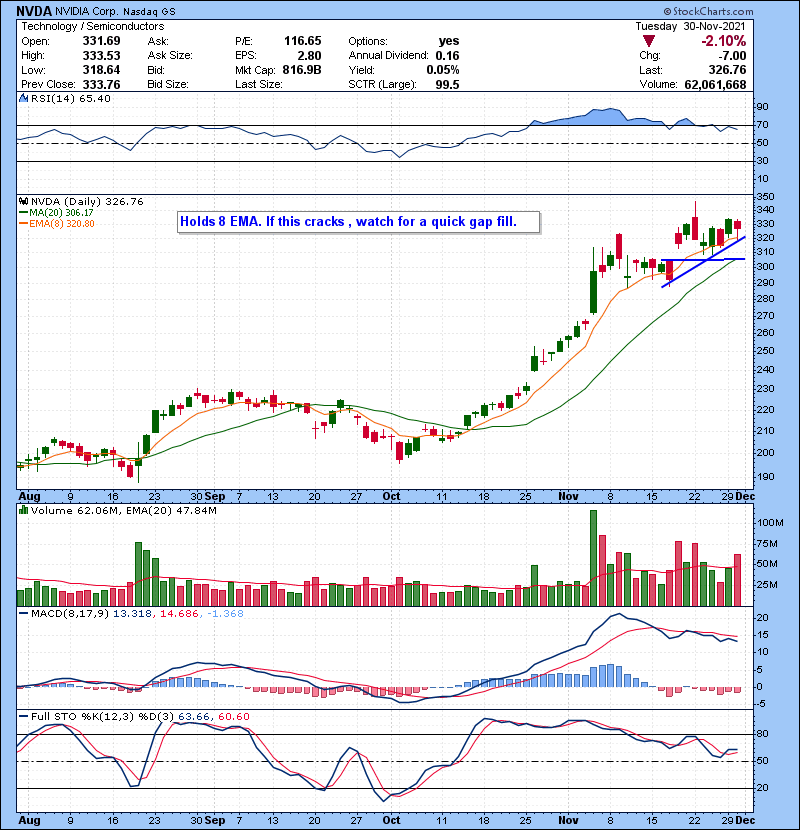Click the 90 tick on the RSI axis
The height and width of the screenshot is (830, 800).
coord(762,106)
